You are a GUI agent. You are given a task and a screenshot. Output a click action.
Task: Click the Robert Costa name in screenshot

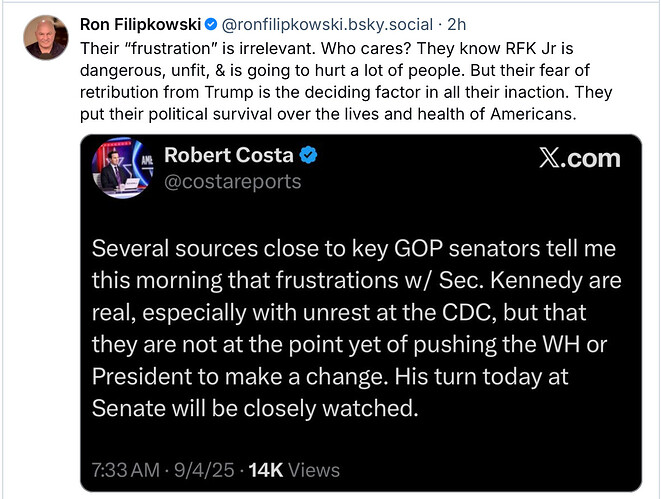(228, 155)
